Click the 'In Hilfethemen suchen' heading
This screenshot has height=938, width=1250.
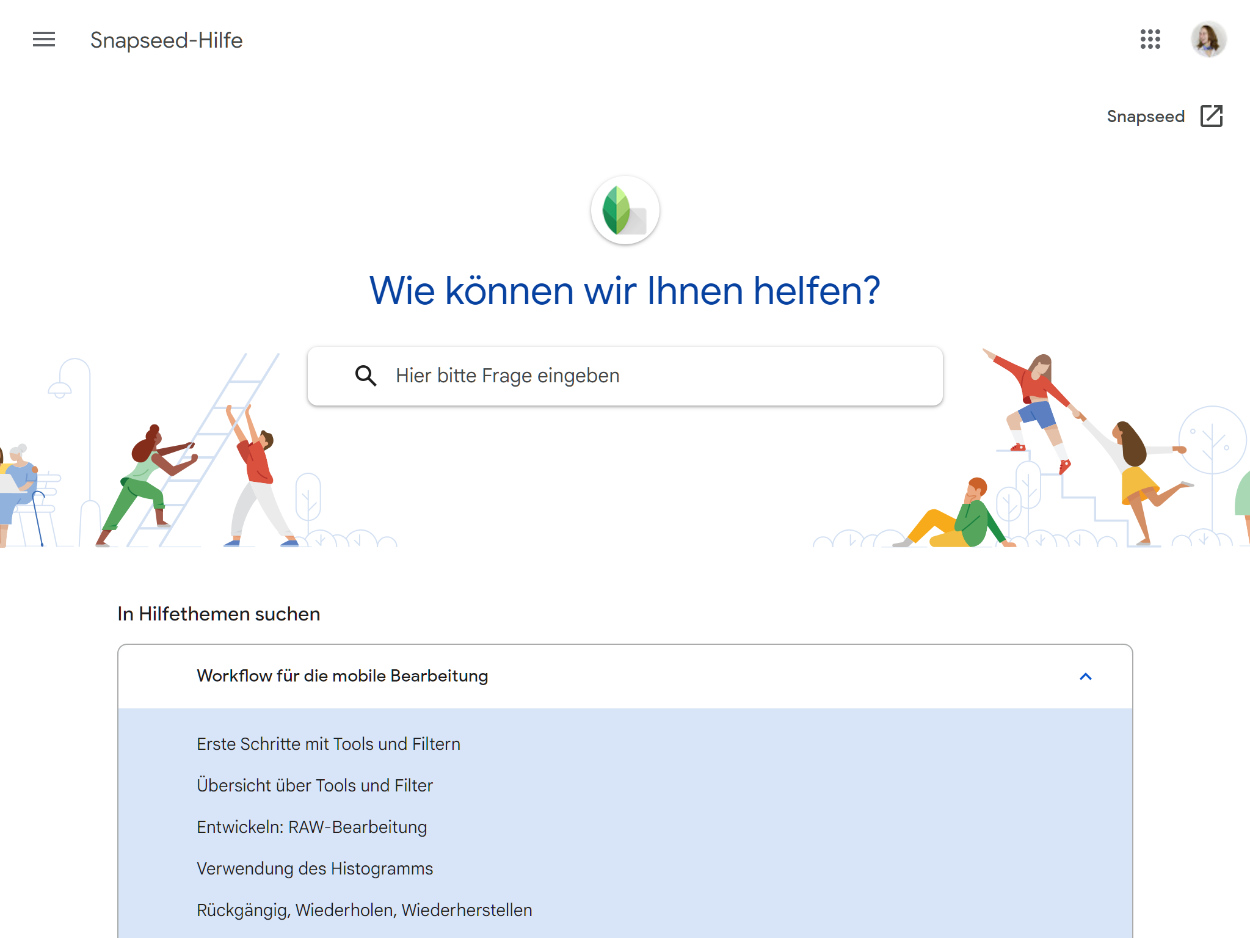click(218, 614)
